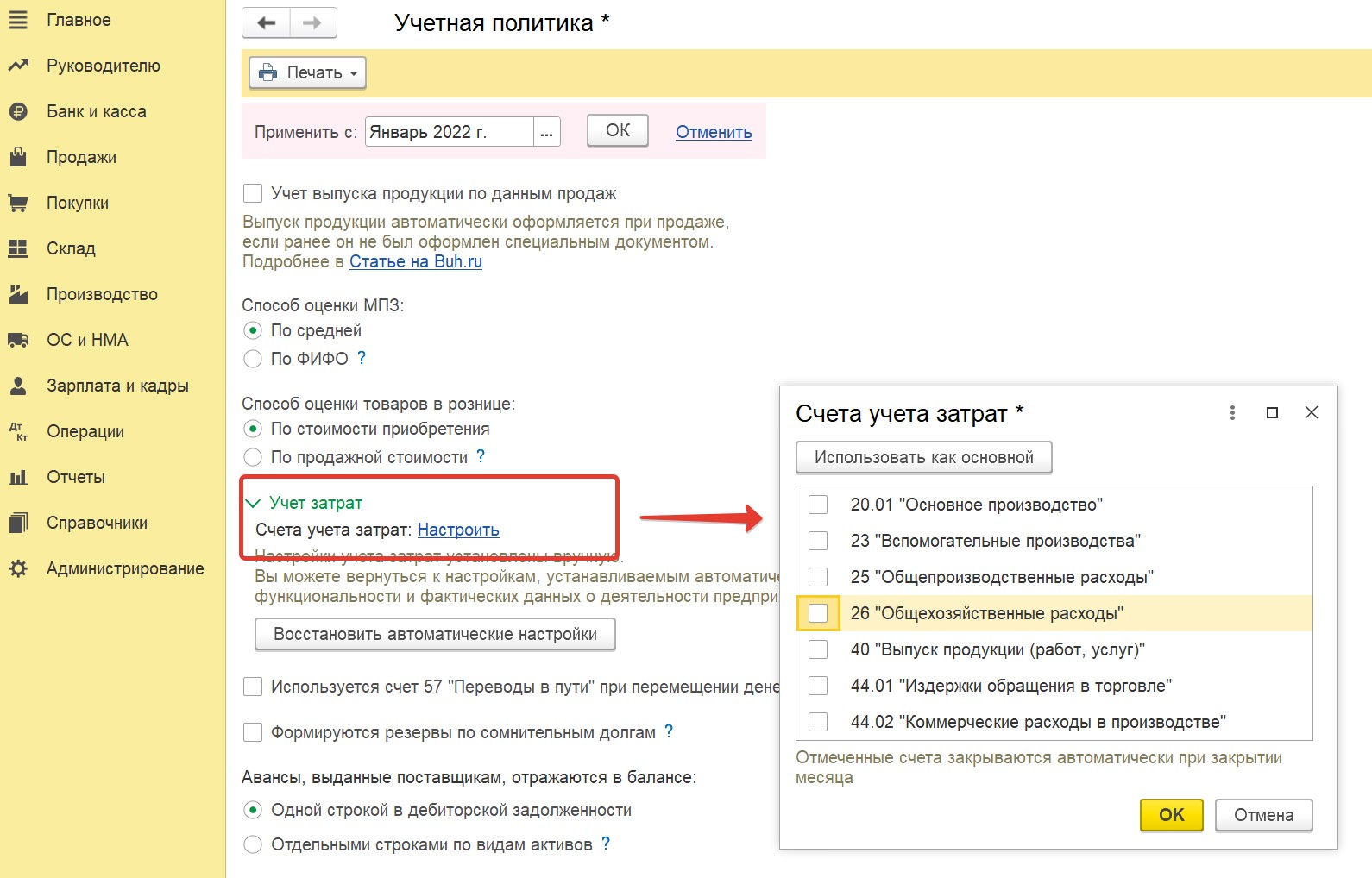Open the Продажи section
Image resolution: width=1372 pixels, height=878 pixels.
click(x=81, y=157)
